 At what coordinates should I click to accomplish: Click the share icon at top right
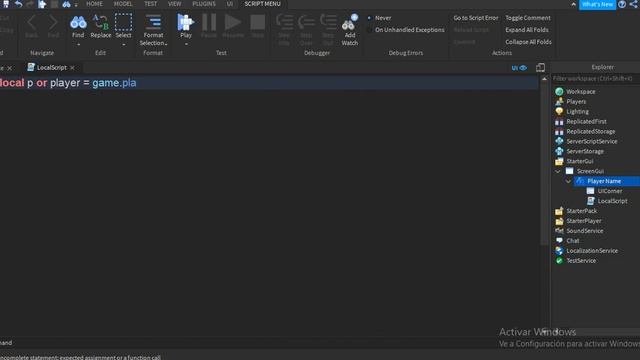pos(633,4)
